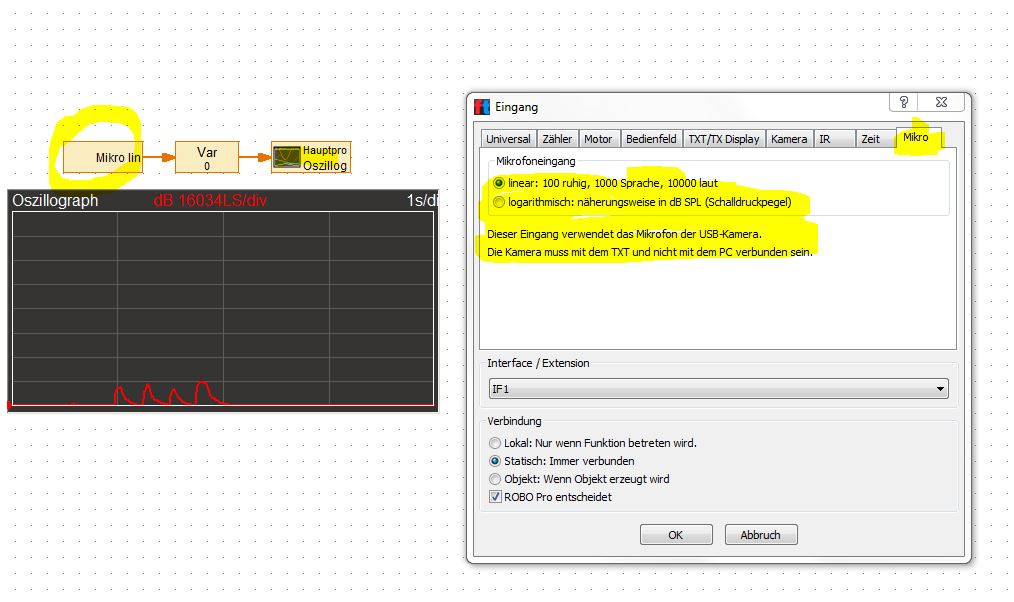Close the Eingang dialog window
Image resolution: width=1014 pixels, height=602 pixels.
pyautogui.click(x=941, y=102)
